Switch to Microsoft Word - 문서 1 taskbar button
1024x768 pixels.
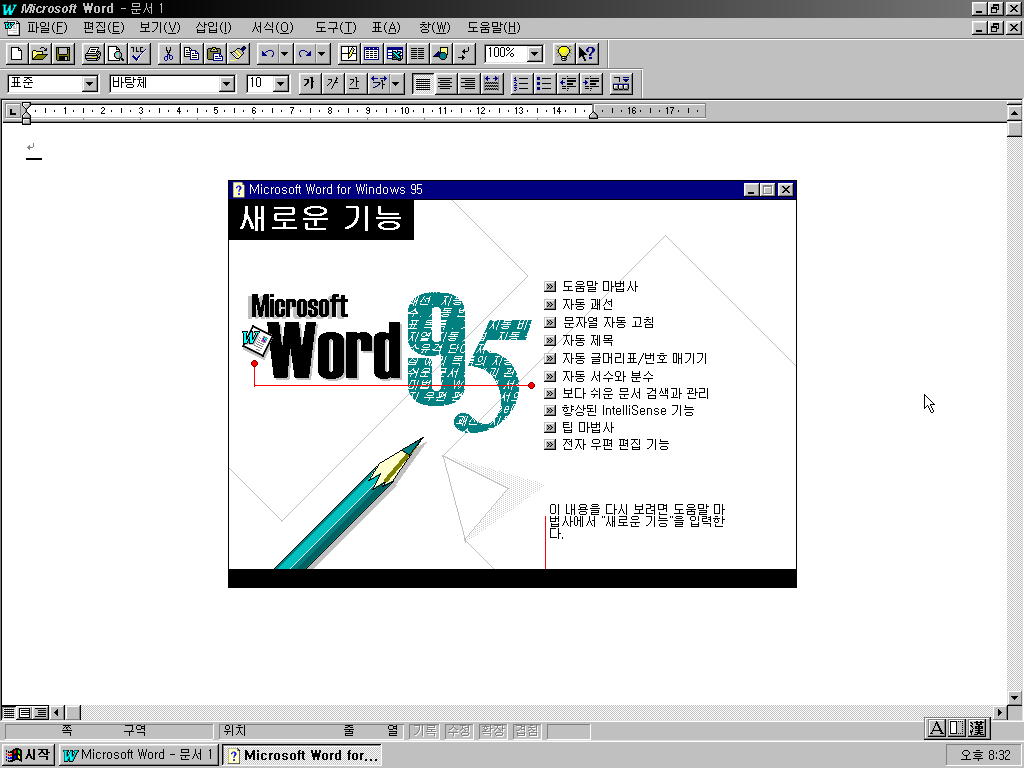click(x=138, y=755)
